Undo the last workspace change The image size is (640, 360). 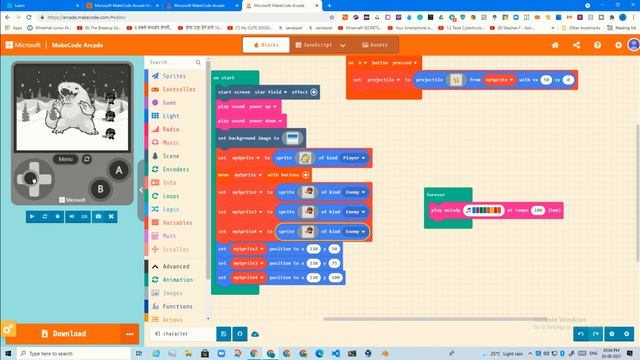pos(581,334)
